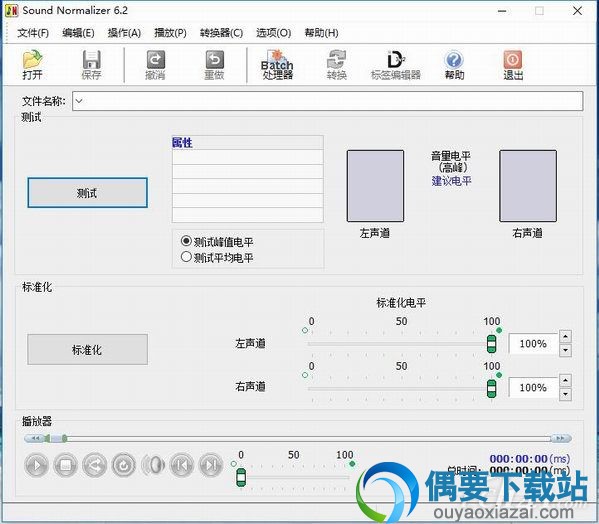Click the 保存 (Save) toolbar icon
Image resolution: width=599 pixels, height=524 pixels.
tap(92, 65)
